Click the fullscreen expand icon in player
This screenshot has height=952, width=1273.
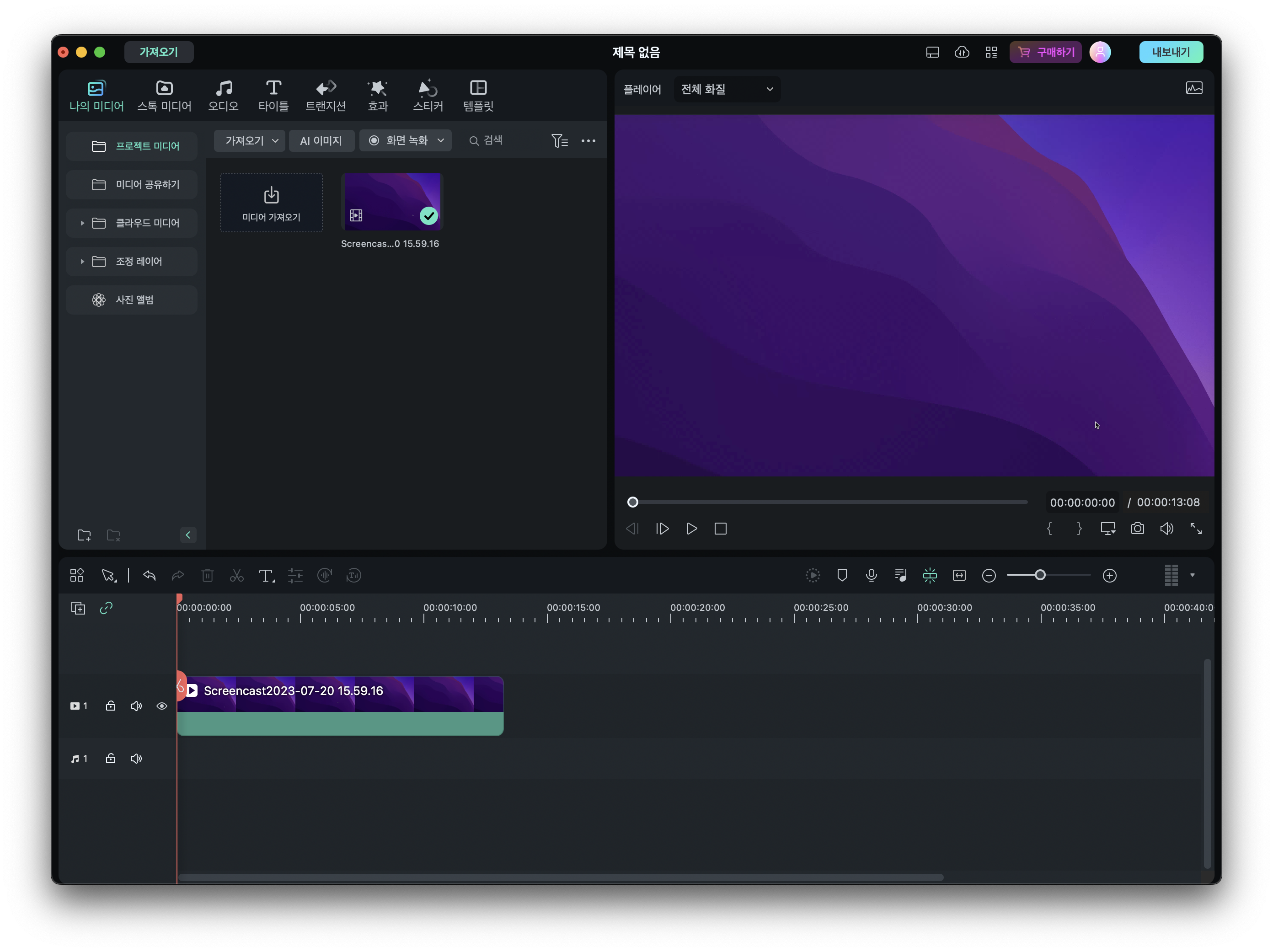coord(1196,529)
